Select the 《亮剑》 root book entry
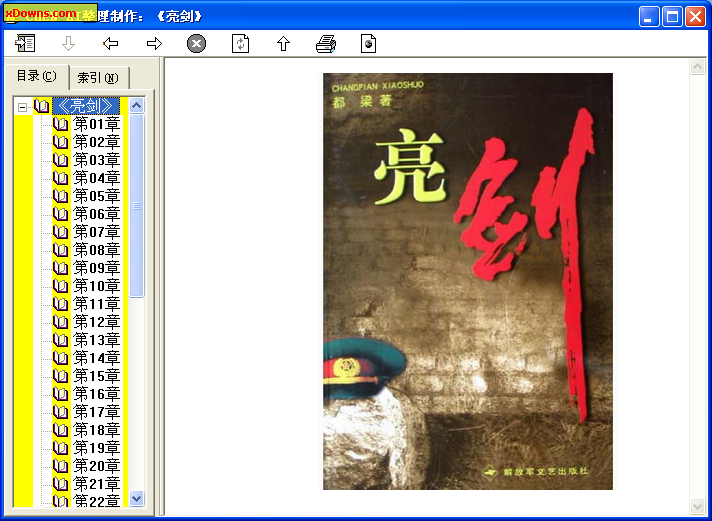The image size is (712, 521). pos(86,106)
